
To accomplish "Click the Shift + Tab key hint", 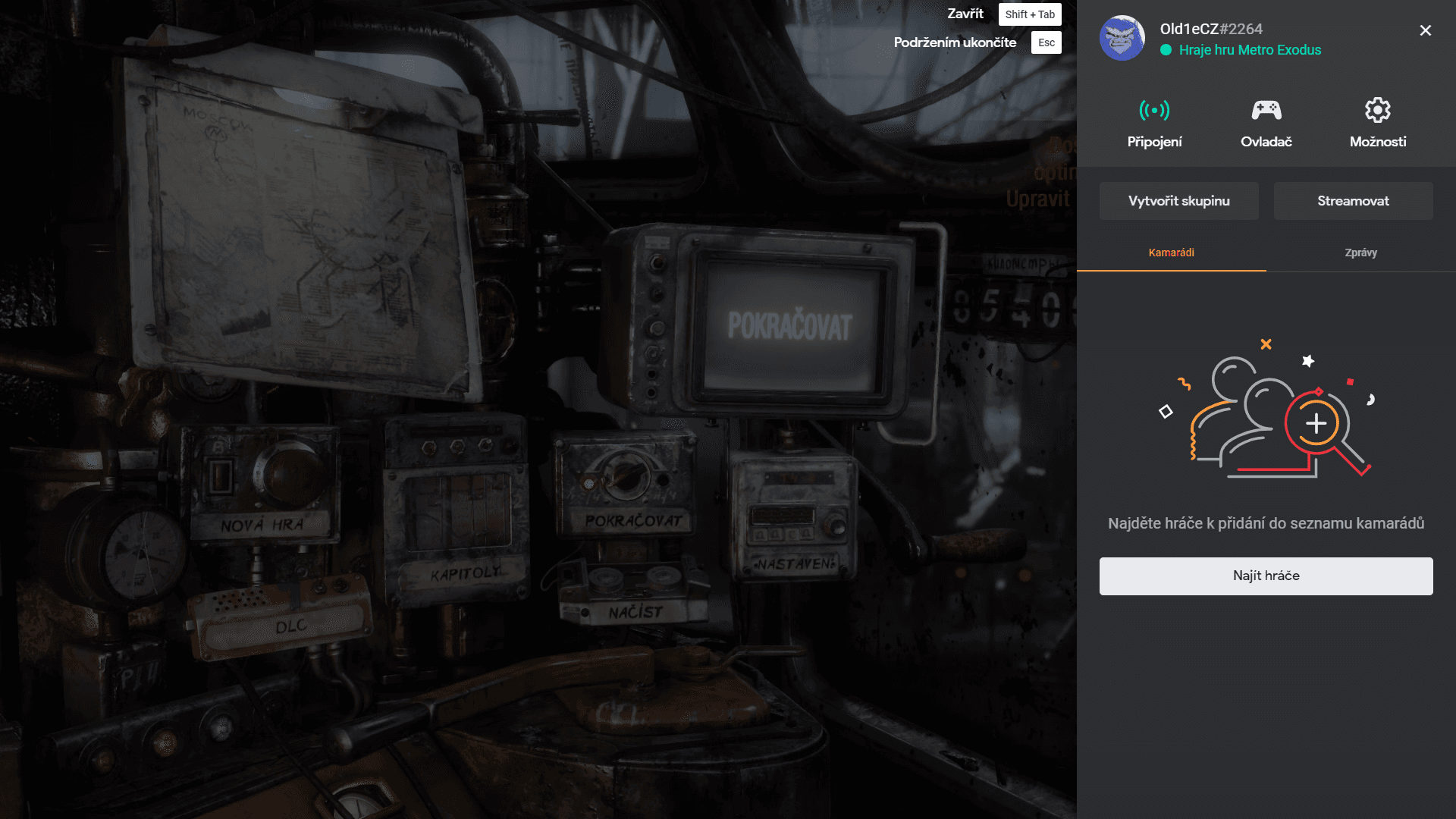I will (1029, 14).
